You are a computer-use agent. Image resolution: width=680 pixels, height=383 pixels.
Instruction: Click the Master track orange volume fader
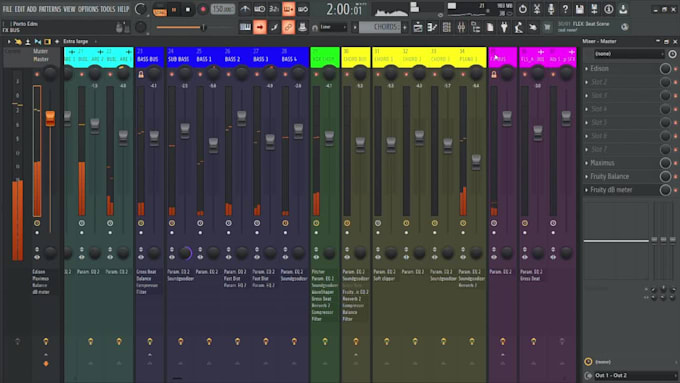tap(50, 118)
